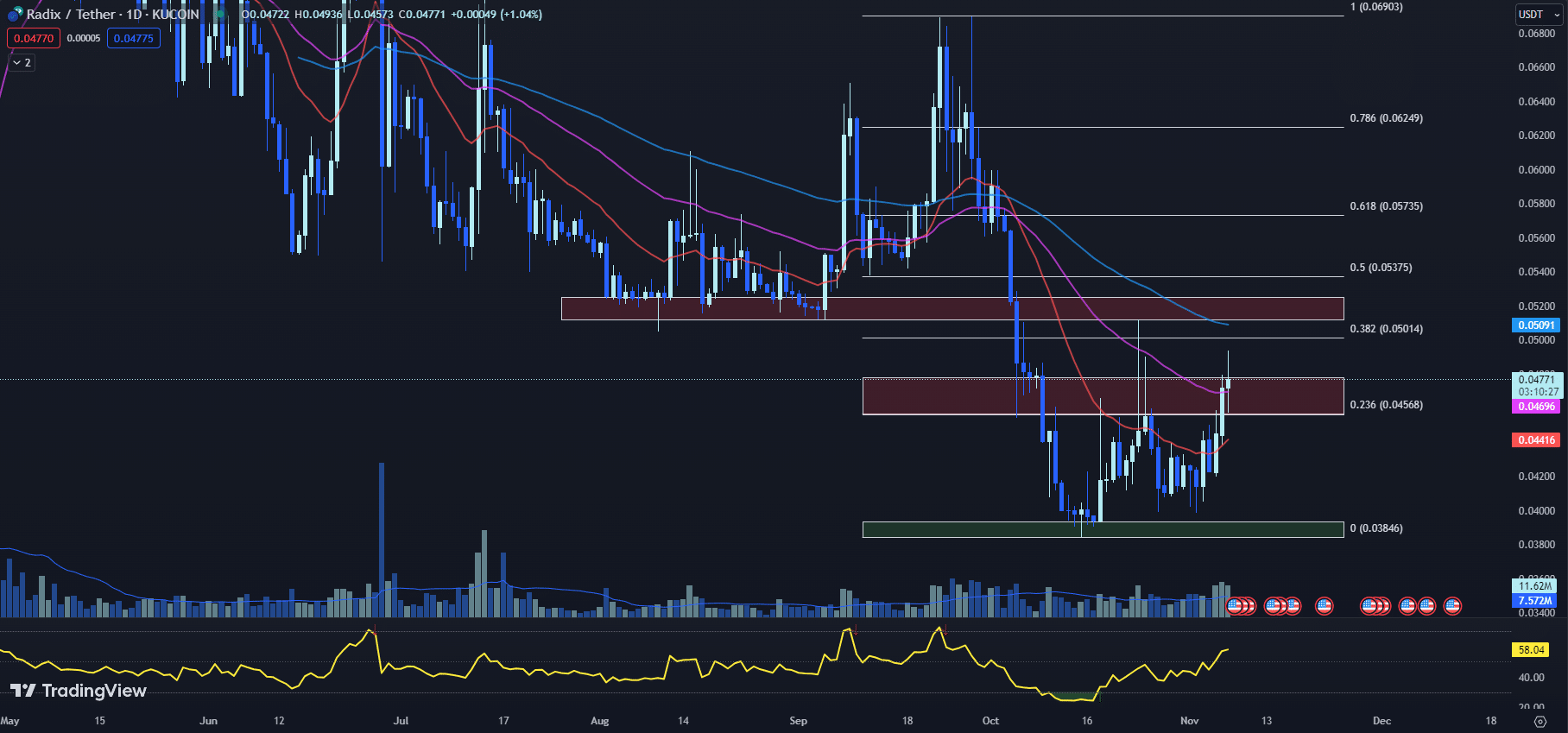Collapse the indicator legend showing 2
The height and width of the screenshot is (733, 1568).
[x=22, y=63]
